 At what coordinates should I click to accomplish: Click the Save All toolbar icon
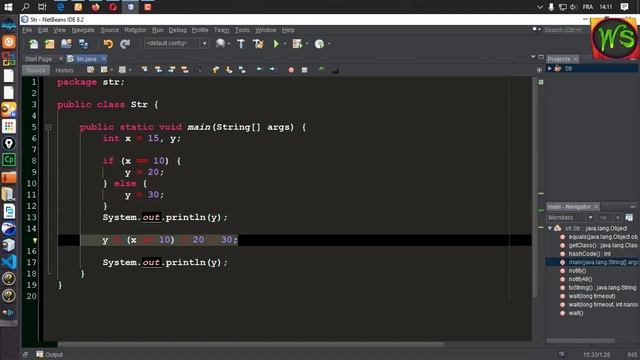tap(83, 44)
